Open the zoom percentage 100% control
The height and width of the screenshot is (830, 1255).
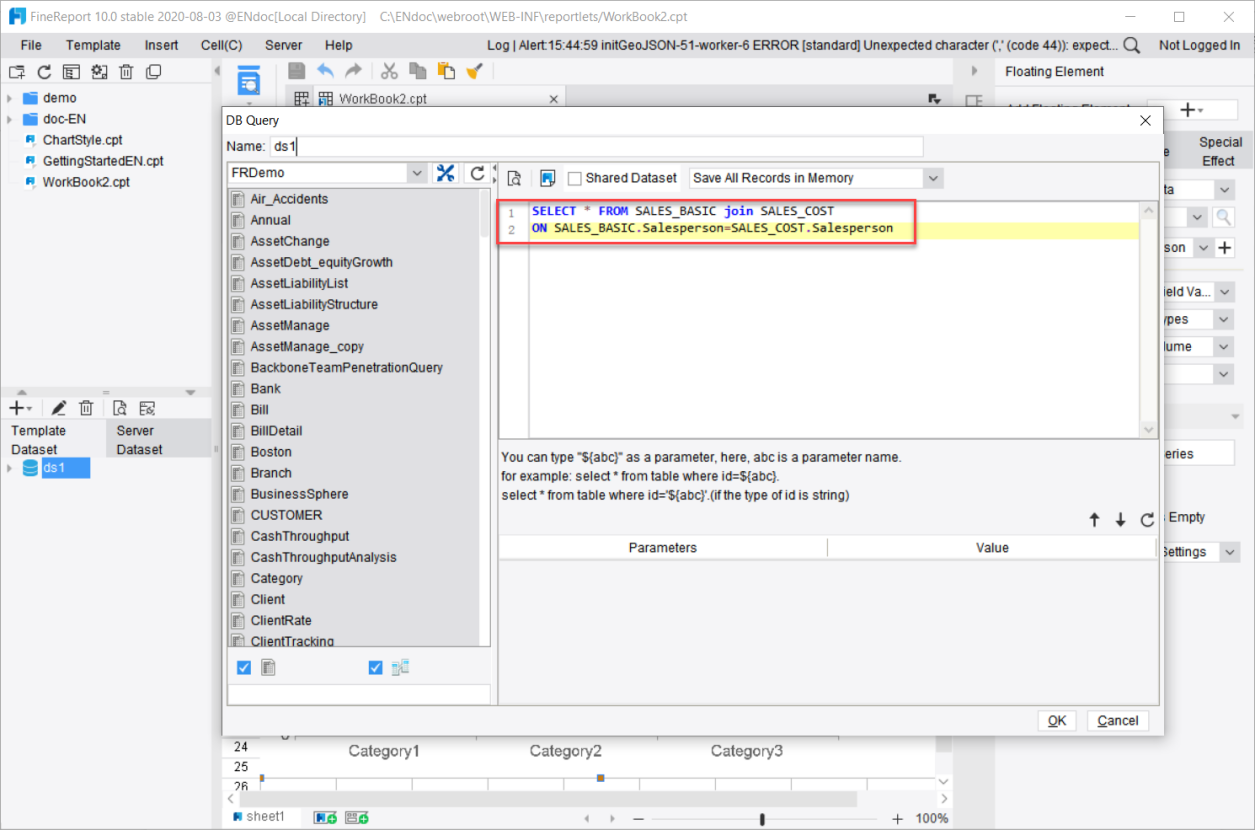click(x=932, y=818)
